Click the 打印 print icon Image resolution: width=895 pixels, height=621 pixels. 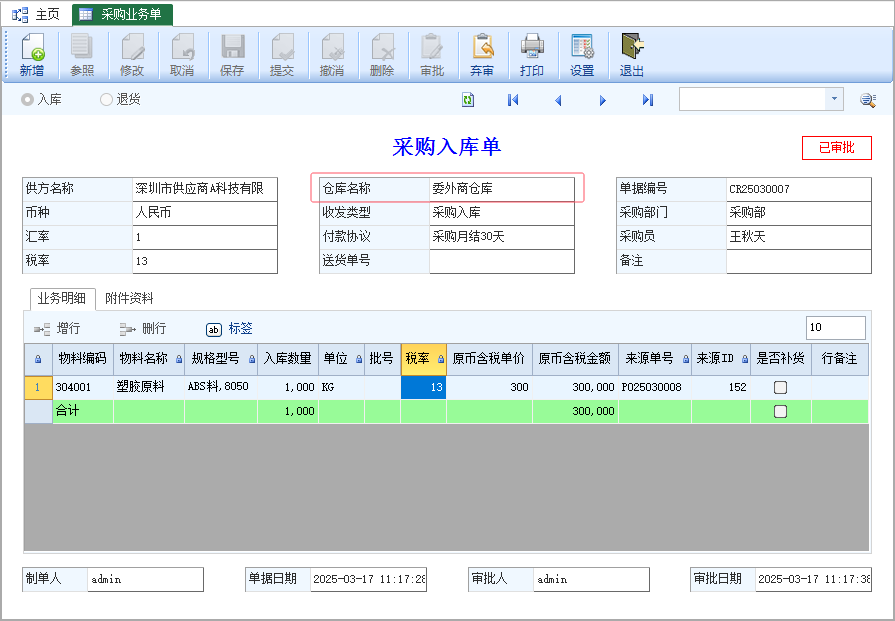(532, 55)
